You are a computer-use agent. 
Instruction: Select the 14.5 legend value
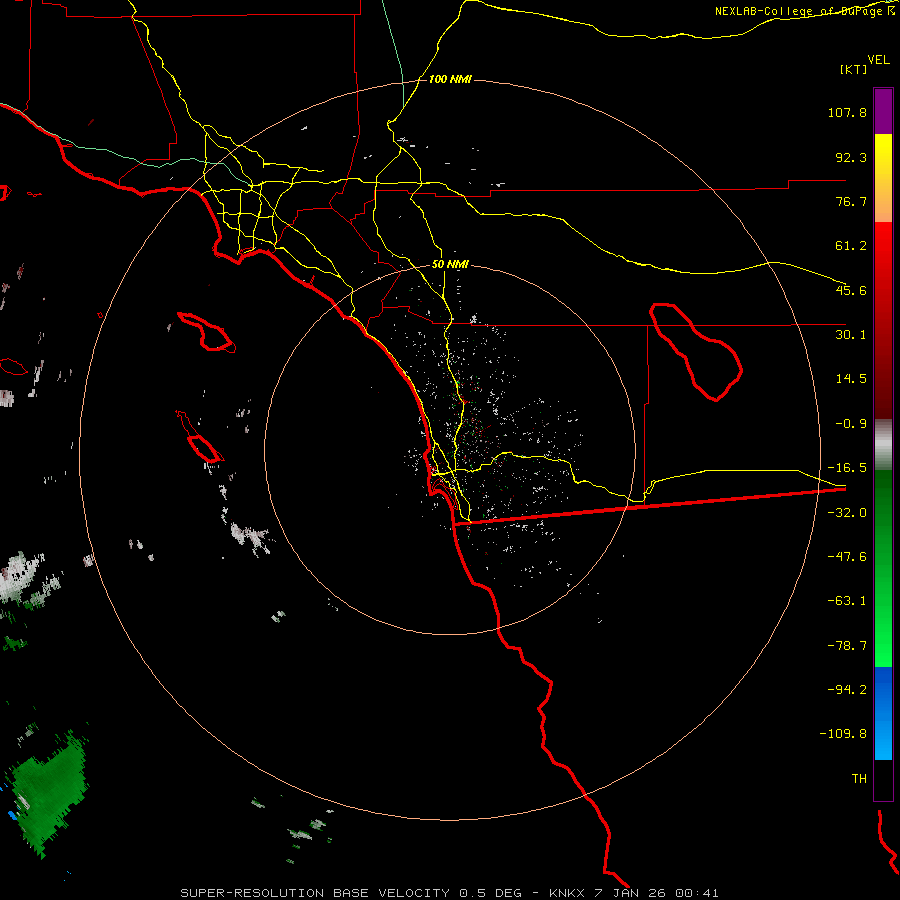tap(851, 379)
